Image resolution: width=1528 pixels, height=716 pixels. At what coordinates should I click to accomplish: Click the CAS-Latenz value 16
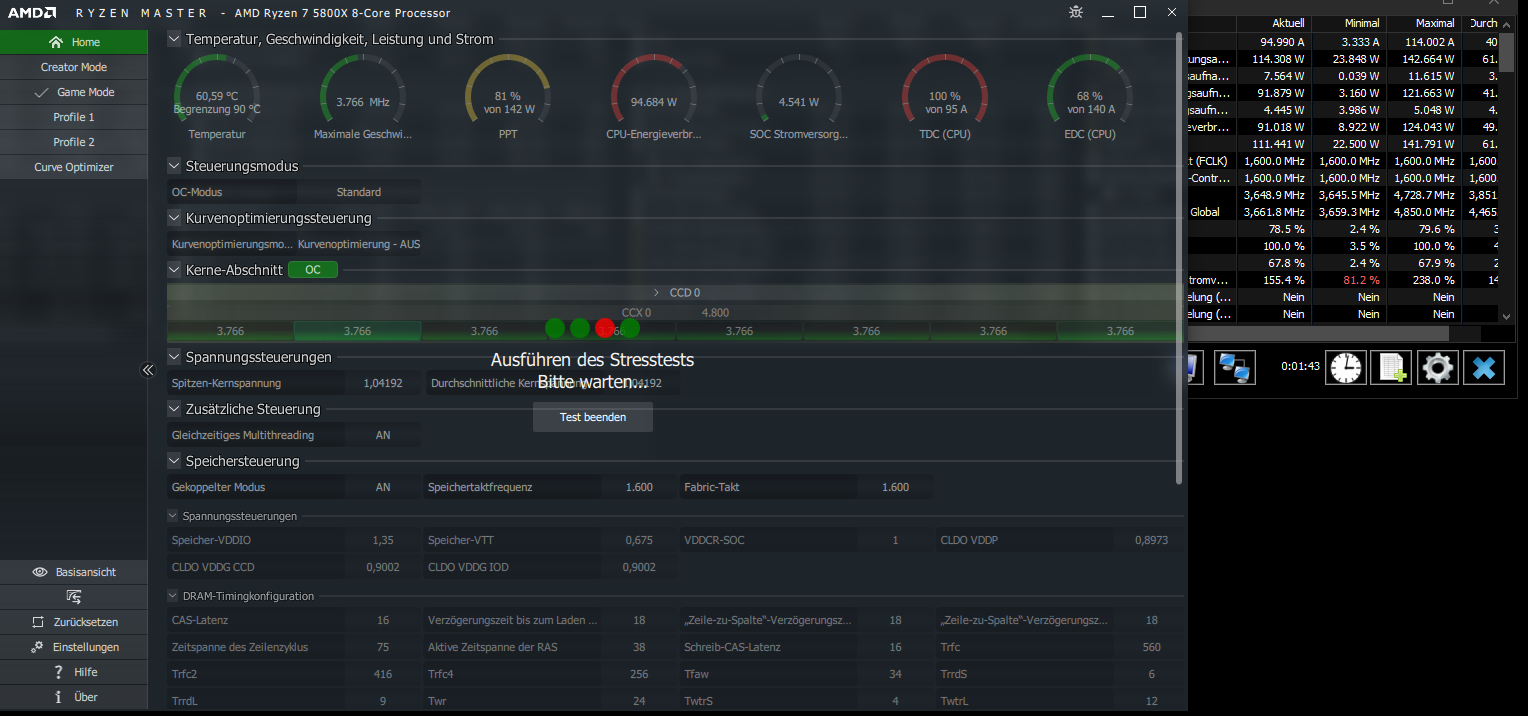coord(383,620)
